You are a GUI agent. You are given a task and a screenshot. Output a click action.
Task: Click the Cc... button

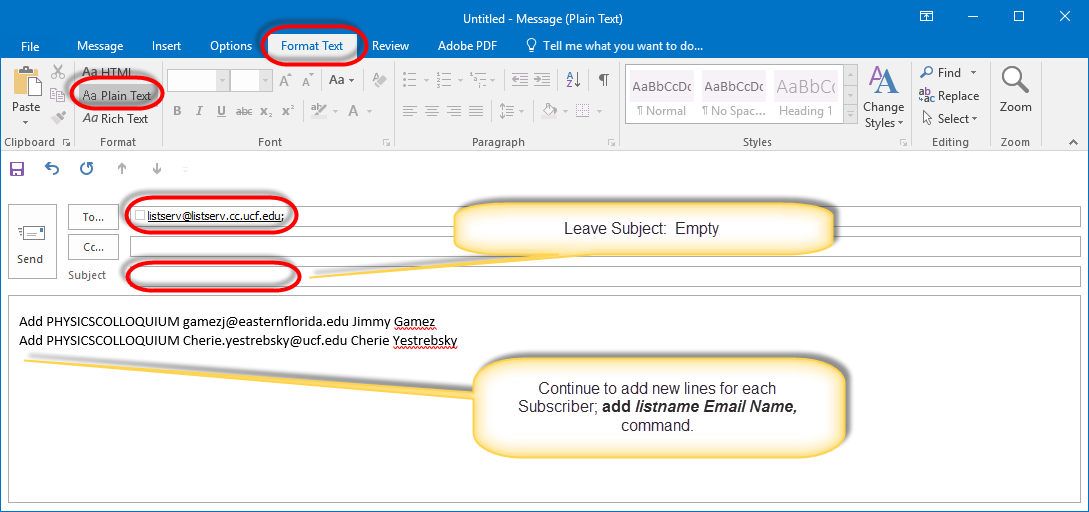(x=93, y=247)
